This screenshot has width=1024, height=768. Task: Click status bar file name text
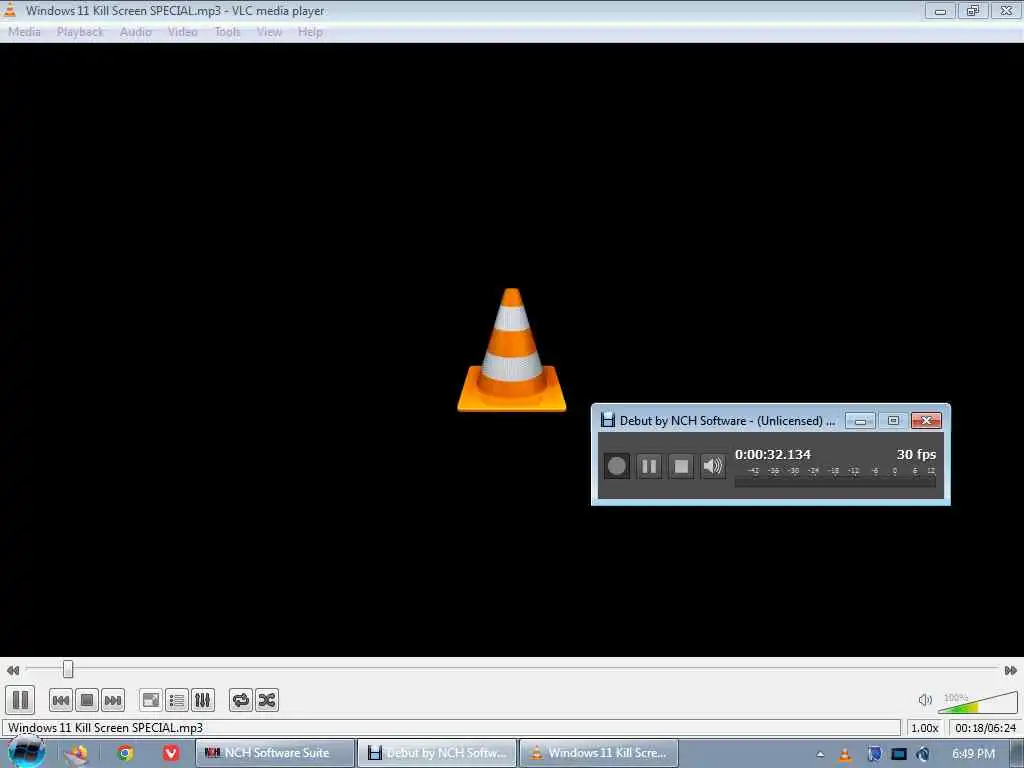point(105,728)
